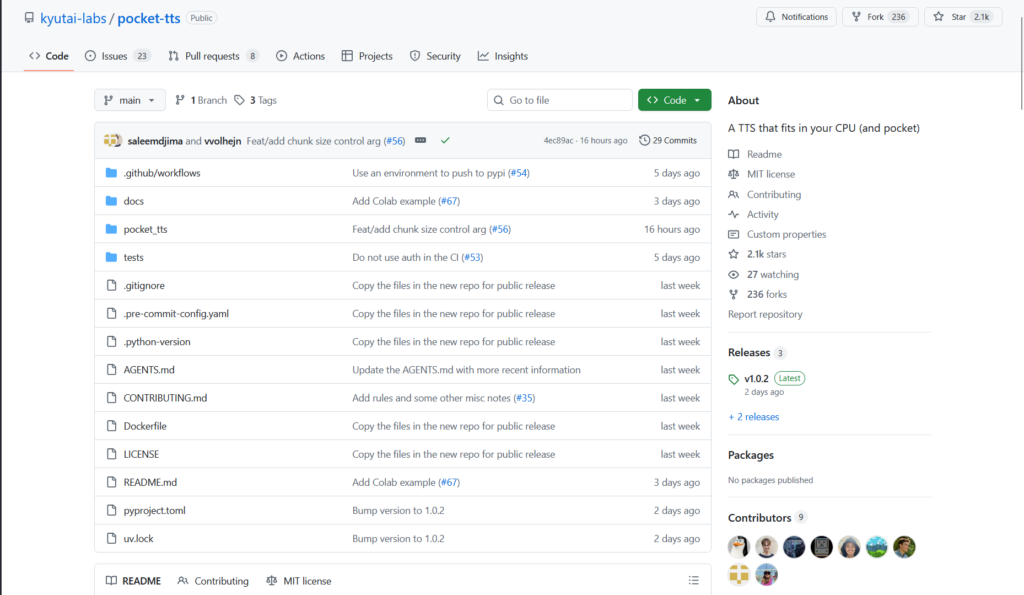Switch to the Pull requests tab

(x=213, y=56)
